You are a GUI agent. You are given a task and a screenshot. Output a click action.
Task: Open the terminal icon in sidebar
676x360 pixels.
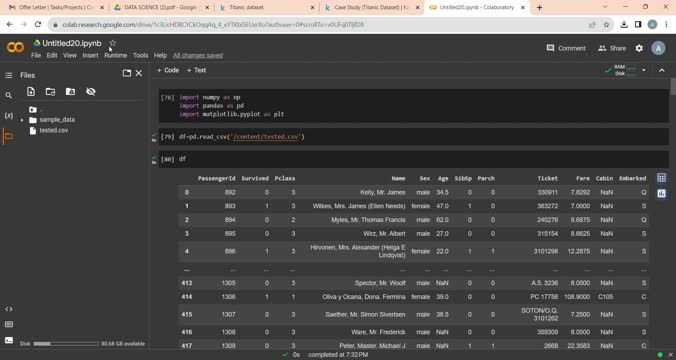point(9,340)
